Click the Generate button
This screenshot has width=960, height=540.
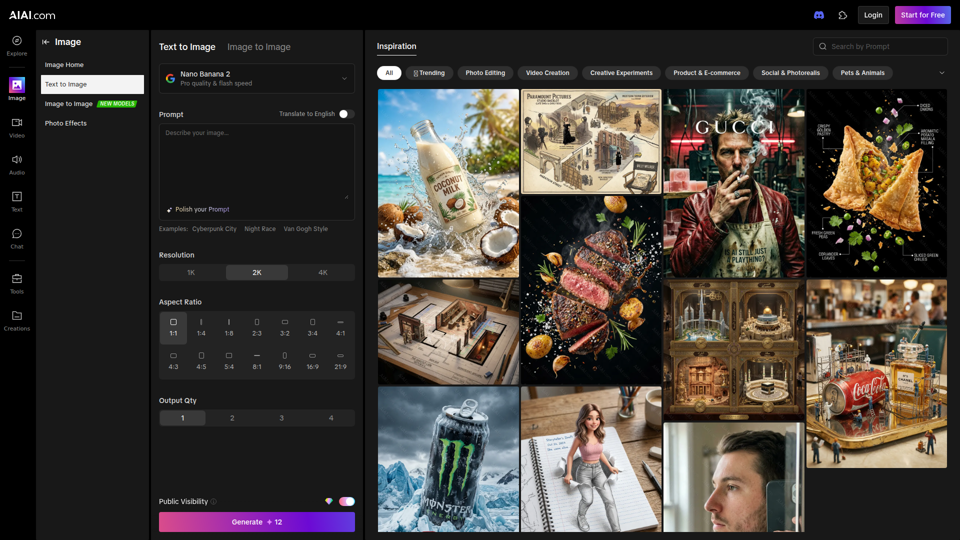click(x=256, y=522)
